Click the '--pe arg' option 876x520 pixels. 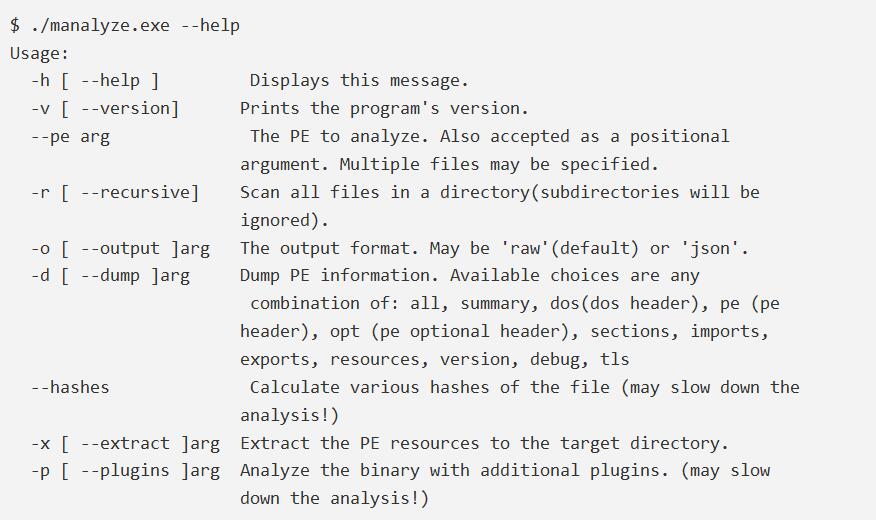click(70, 136)
